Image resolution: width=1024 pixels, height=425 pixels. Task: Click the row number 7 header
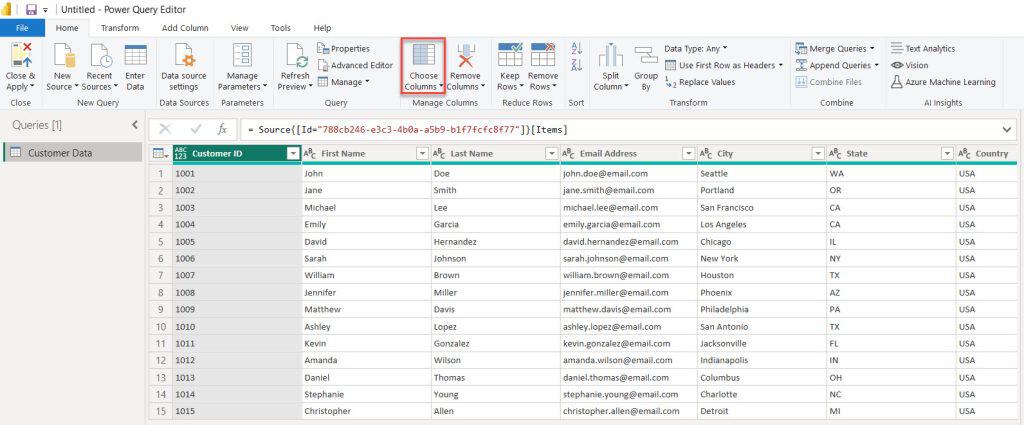coord(160,275)
